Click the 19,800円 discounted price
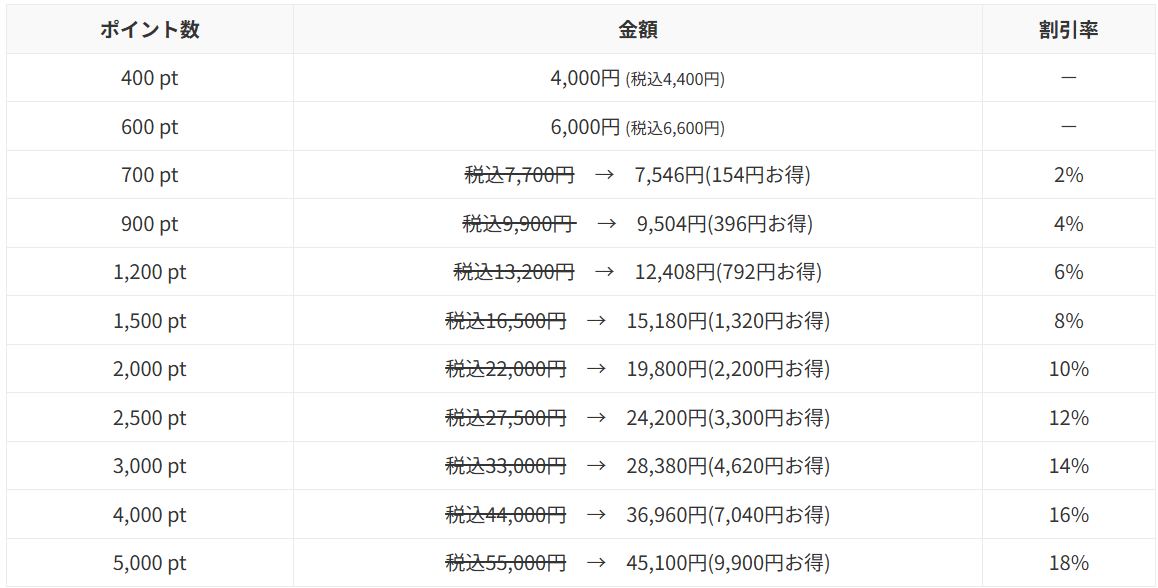 click(x=667, y=369)
